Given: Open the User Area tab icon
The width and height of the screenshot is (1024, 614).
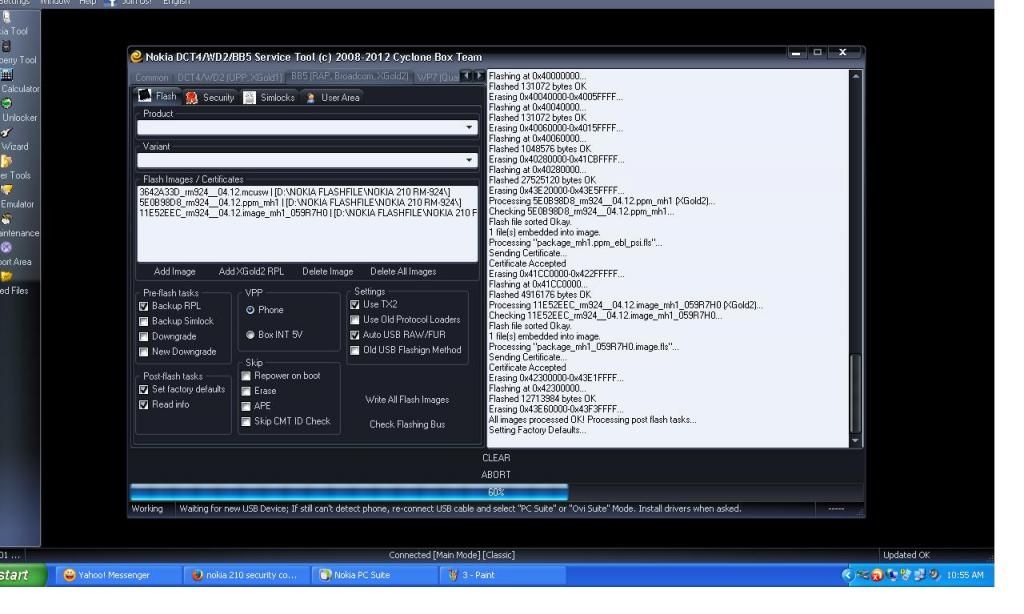Looking at the screenshot, I should (x=310, y=97).
